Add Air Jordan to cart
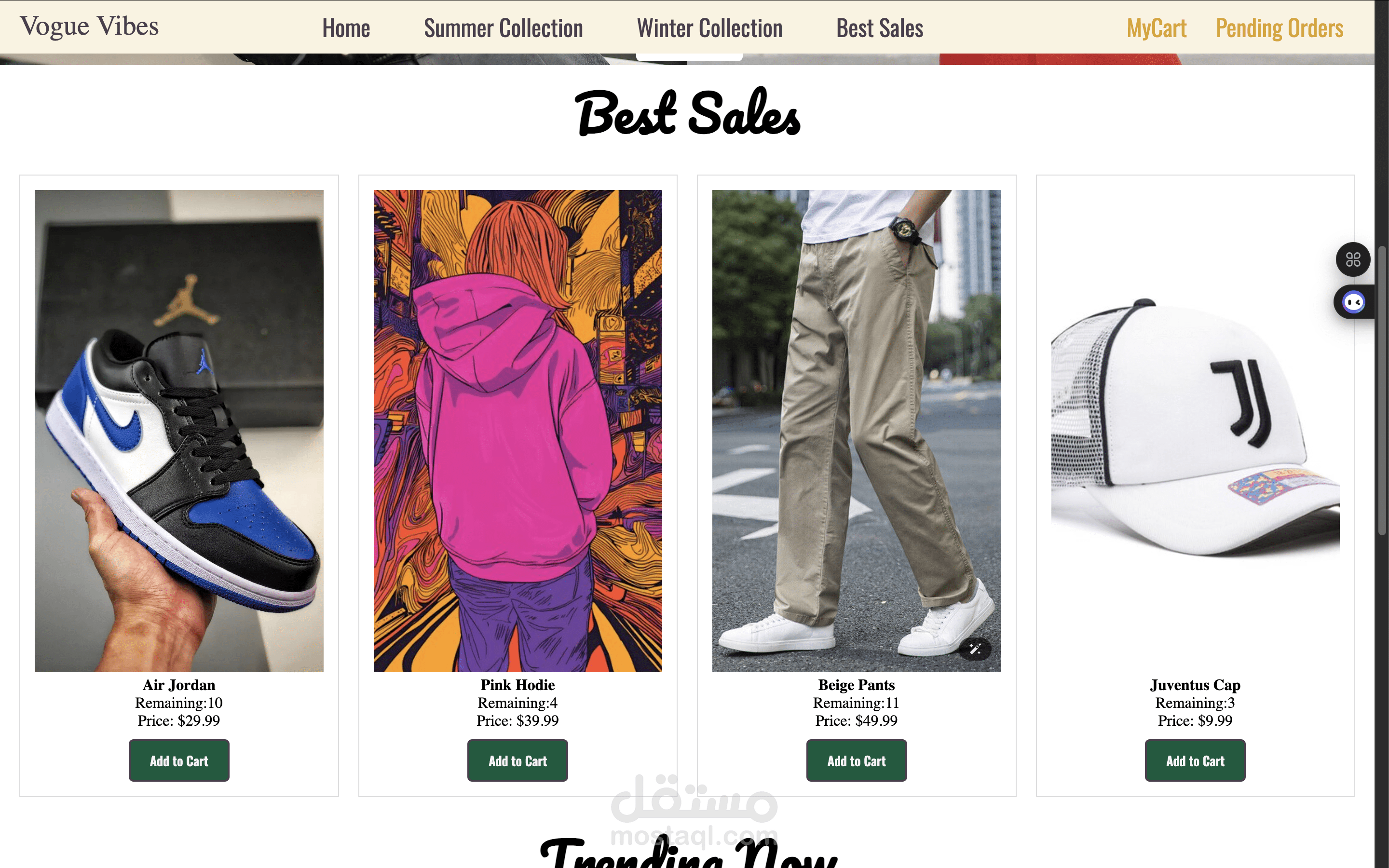Viewport: 1389px width, 868px height. click(x=179, y=760)
